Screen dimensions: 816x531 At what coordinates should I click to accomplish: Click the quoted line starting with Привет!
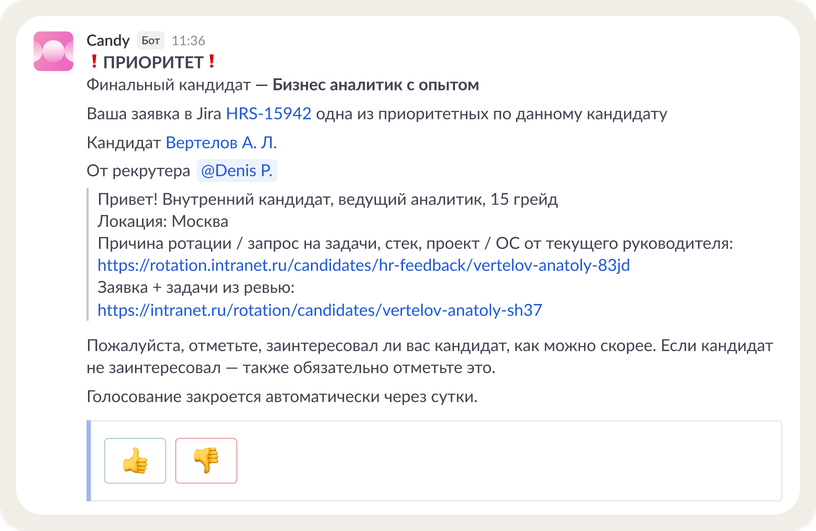328,198
